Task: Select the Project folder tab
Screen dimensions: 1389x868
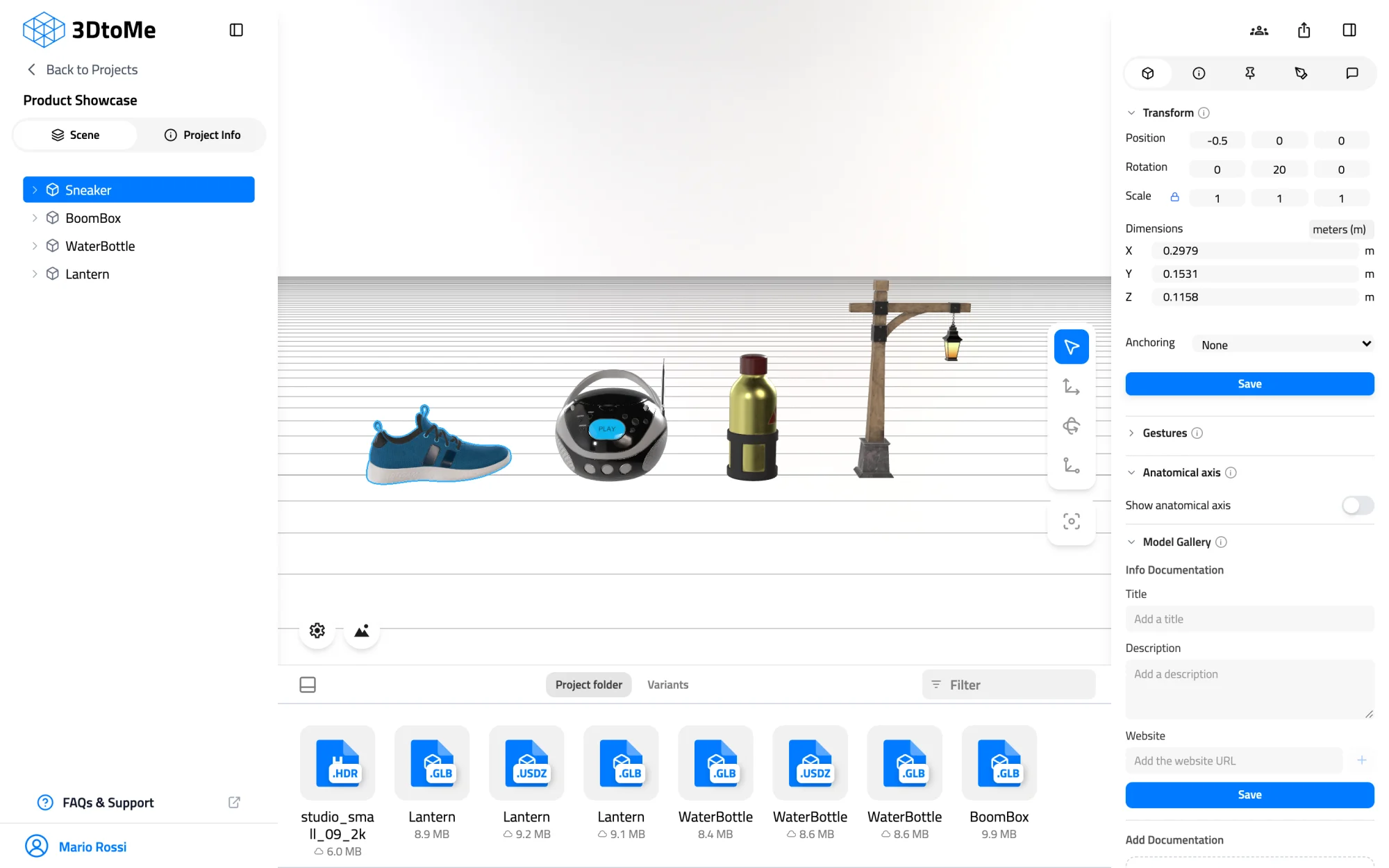Action: coord(589,685)
